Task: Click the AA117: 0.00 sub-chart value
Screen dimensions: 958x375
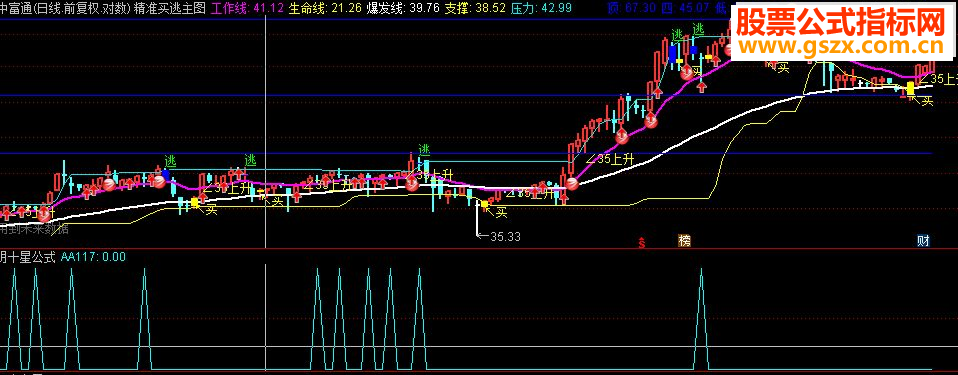Action: (93, 257)
